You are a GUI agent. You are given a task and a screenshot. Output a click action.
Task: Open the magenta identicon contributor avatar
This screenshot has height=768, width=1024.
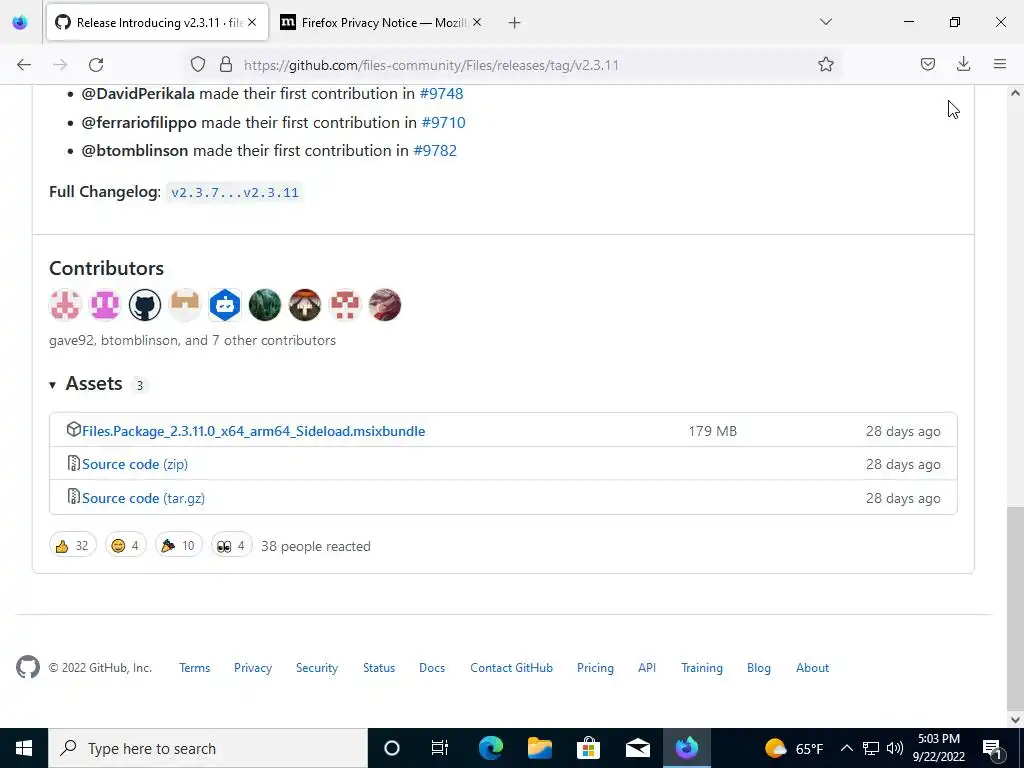[x=105, y=305]
